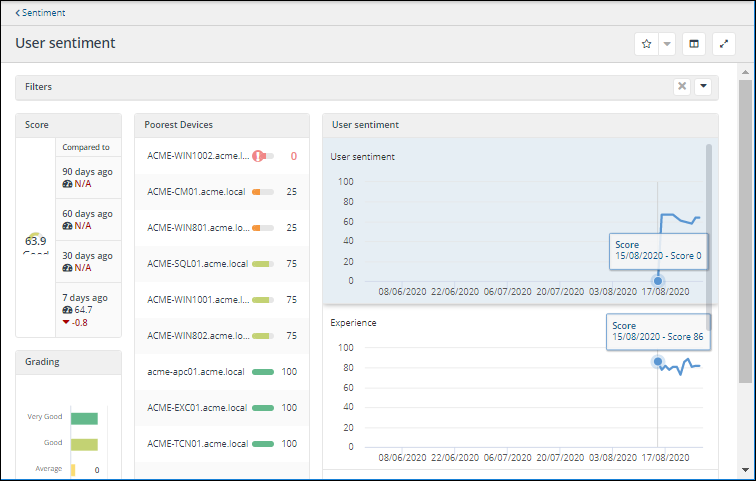The height and width of the screenshot is (481, 756).
Task: Click the 63.9 score gauge
Action: [36, 242]
